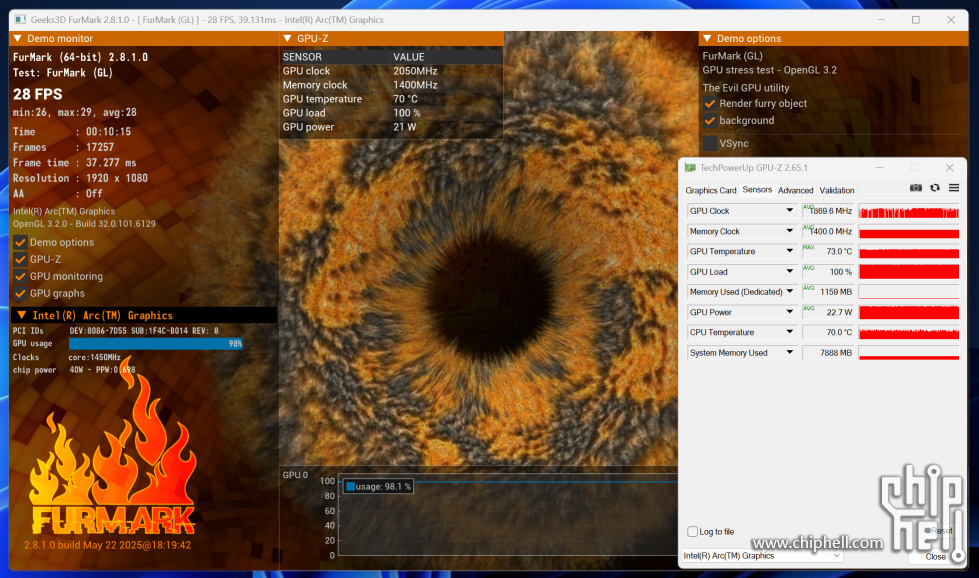Disable Render furry object

[x=710, y=104]
